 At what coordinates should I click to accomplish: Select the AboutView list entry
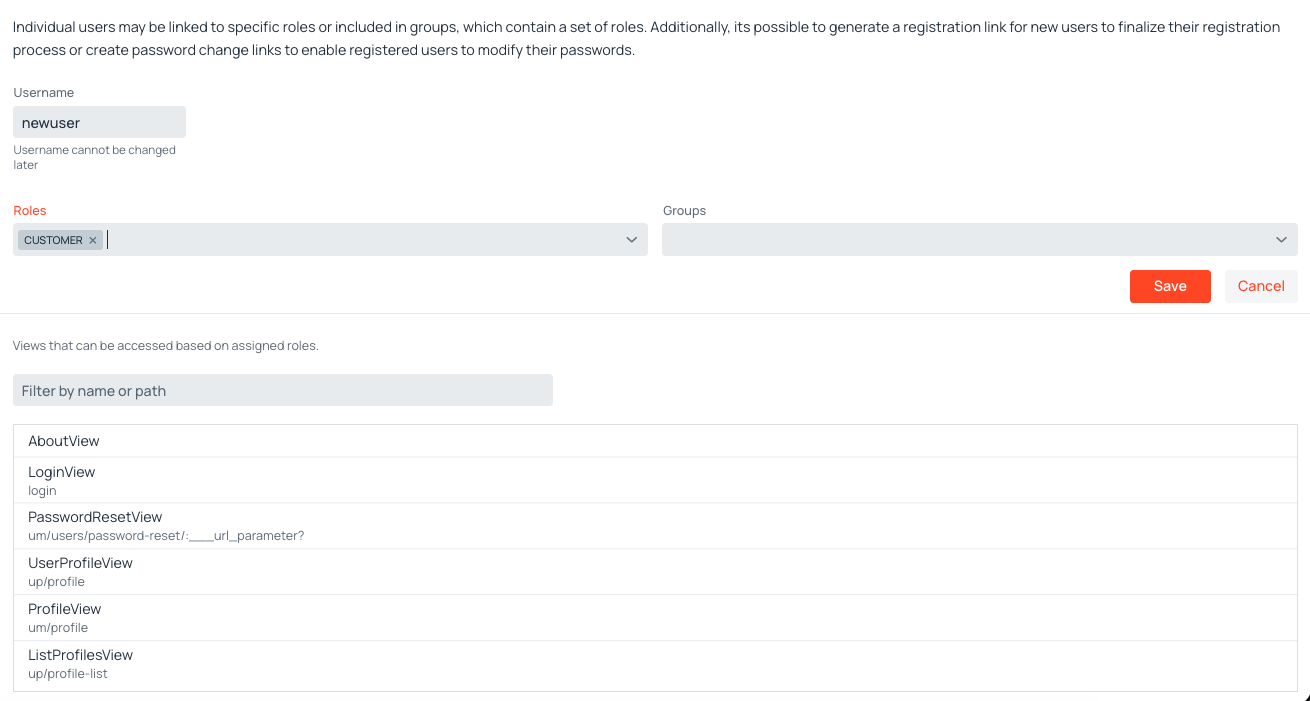[655, 441]
